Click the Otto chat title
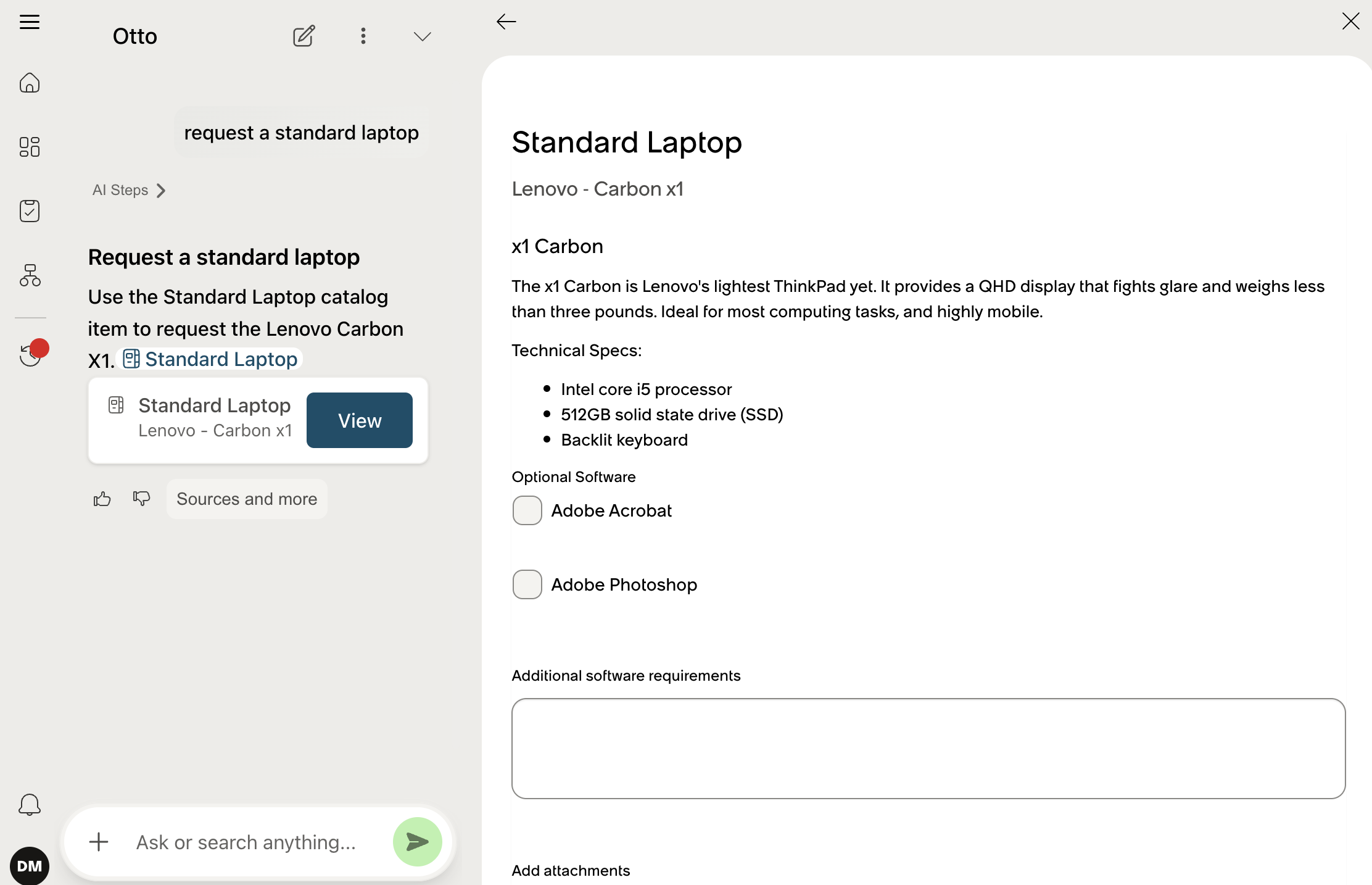Viewport: 1372px width, 885px height. (x=134, y=36)
